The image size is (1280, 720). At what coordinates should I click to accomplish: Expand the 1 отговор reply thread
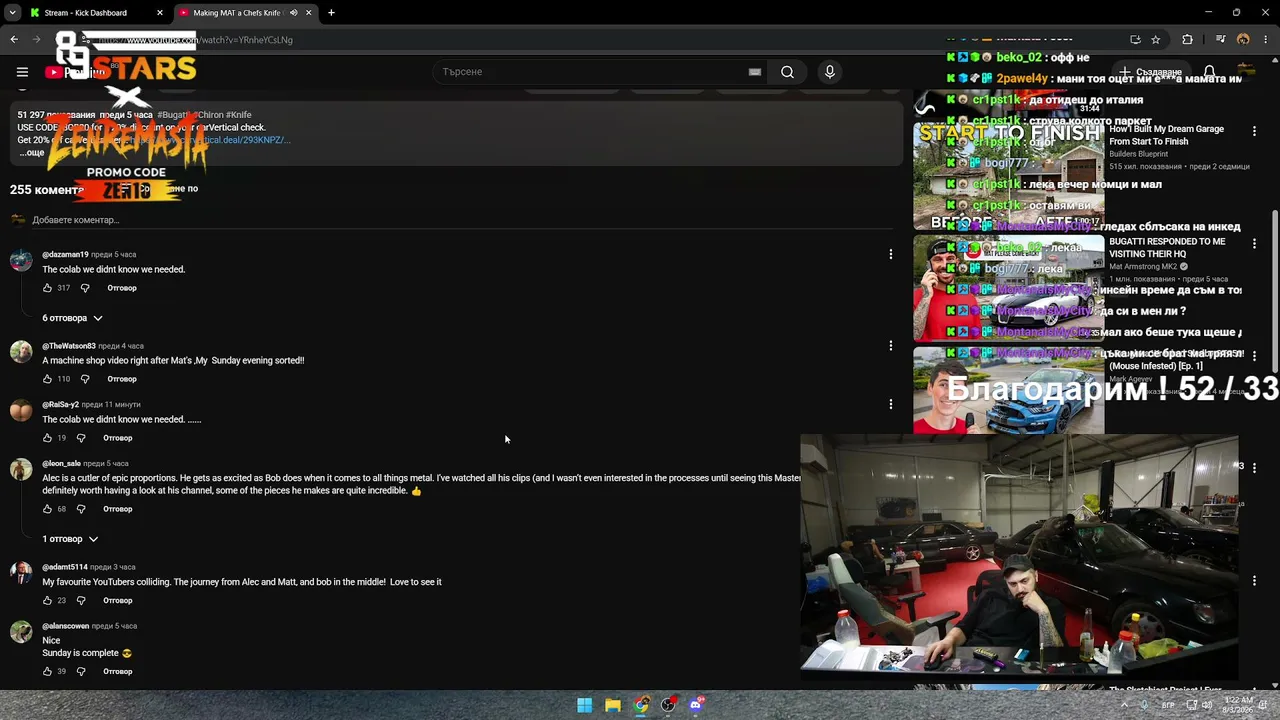[x=70, y=539]
